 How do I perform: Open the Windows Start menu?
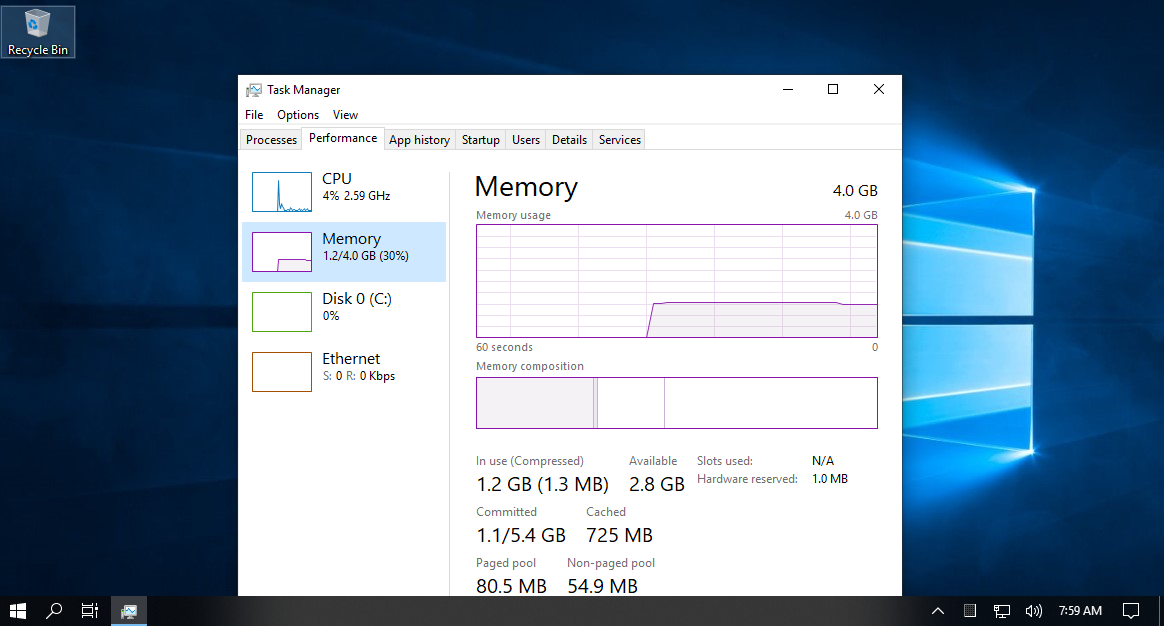18,611
